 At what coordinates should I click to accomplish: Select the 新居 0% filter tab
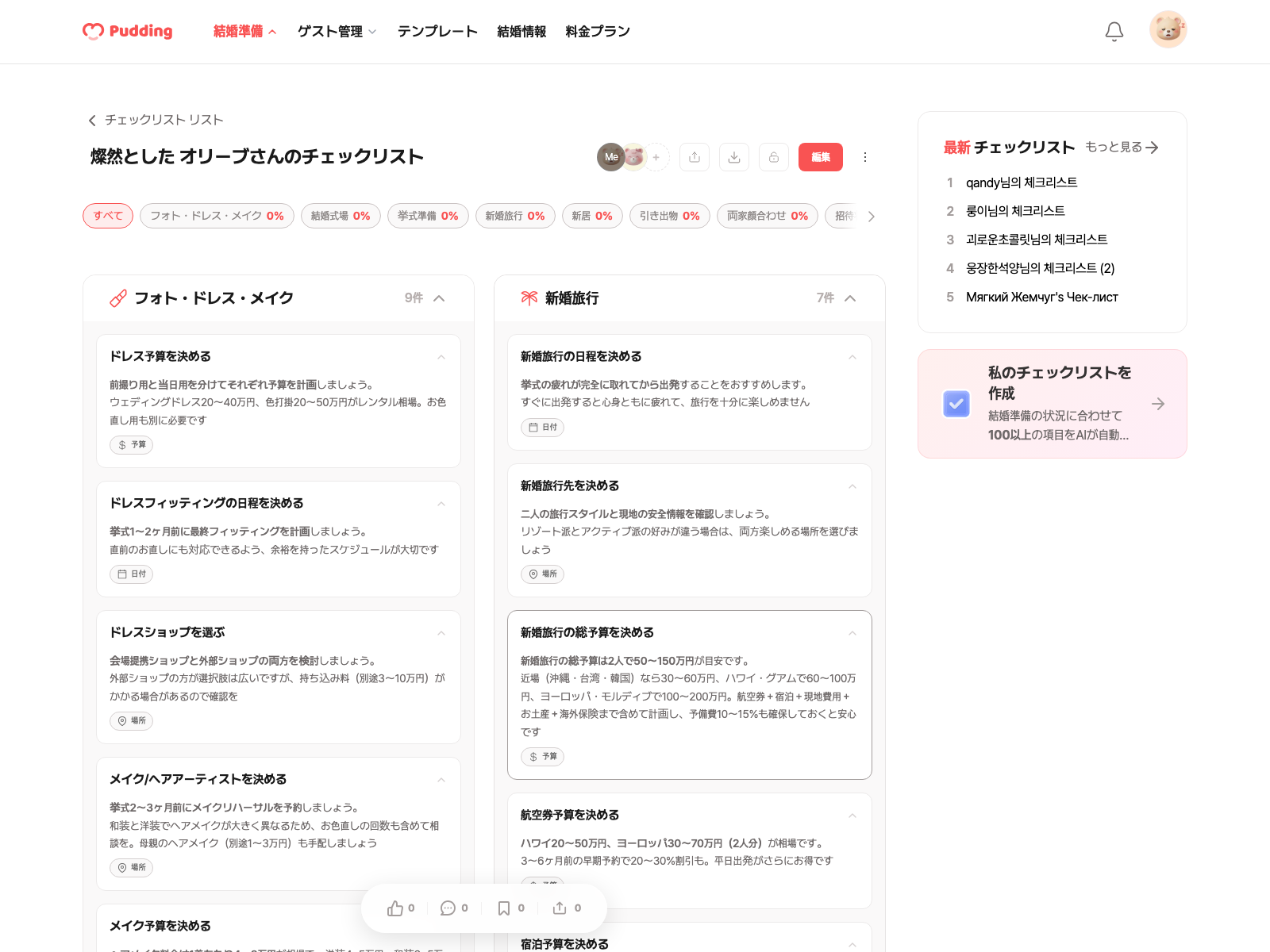[x=592, y=216]
